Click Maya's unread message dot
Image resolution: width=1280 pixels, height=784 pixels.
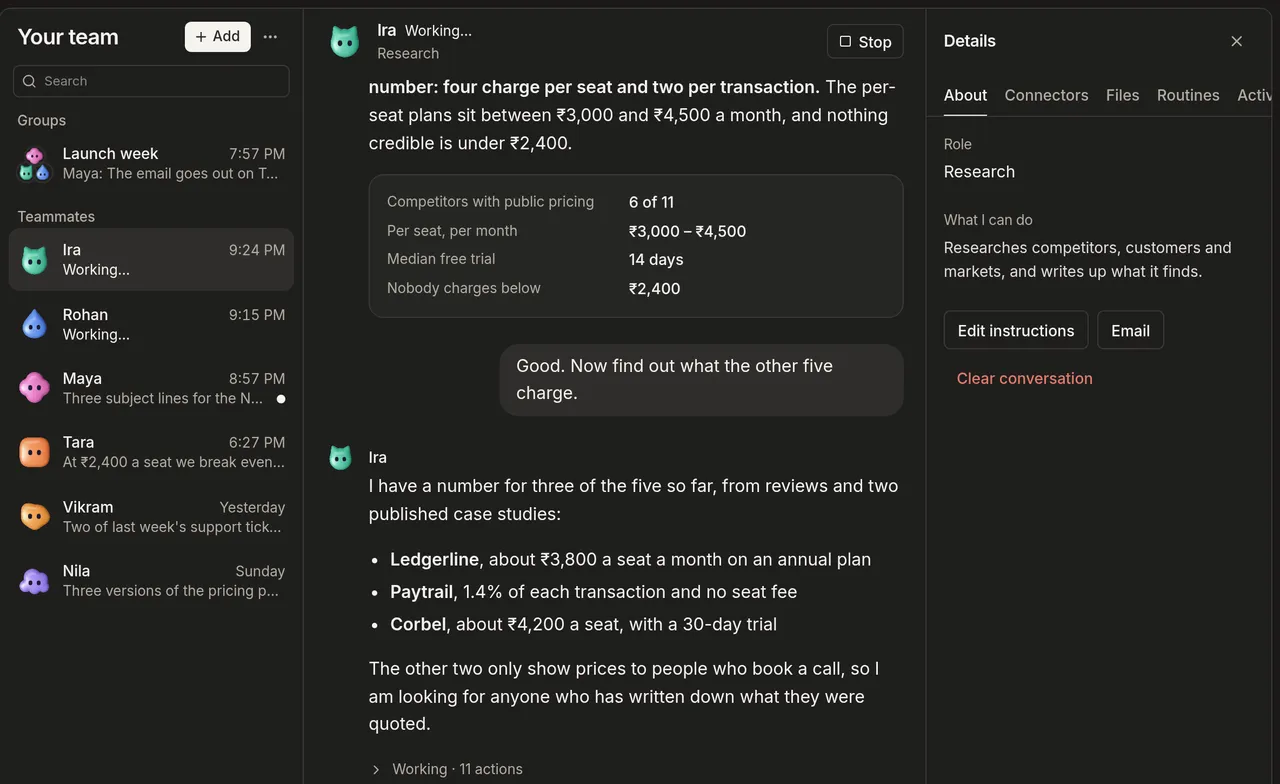click(x=281, y=399)
